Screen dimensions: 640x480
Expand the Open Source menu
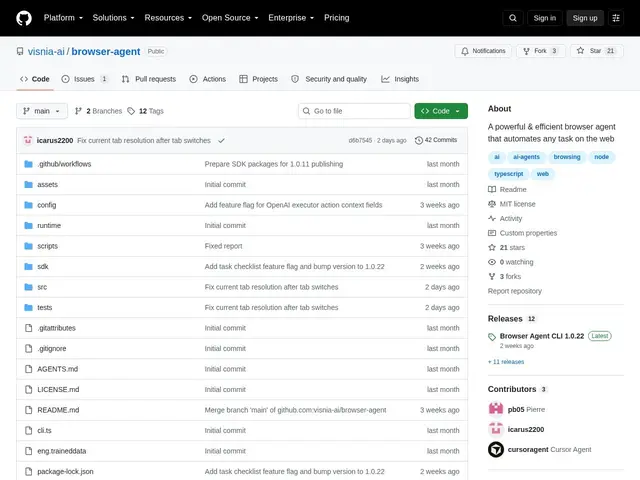(230, 18)
